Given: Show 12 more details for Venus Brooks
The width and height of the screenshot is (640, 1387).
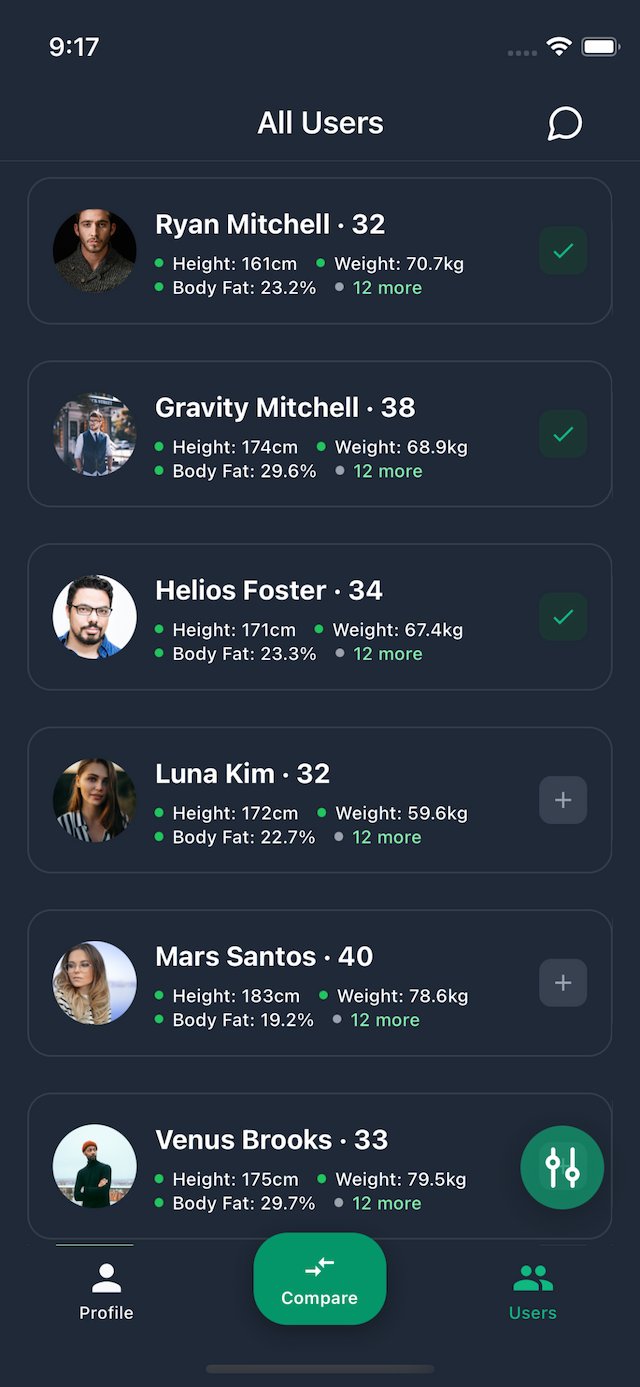Looking at the screenshot, I should pyautogui.click(x=388, y=1203).
